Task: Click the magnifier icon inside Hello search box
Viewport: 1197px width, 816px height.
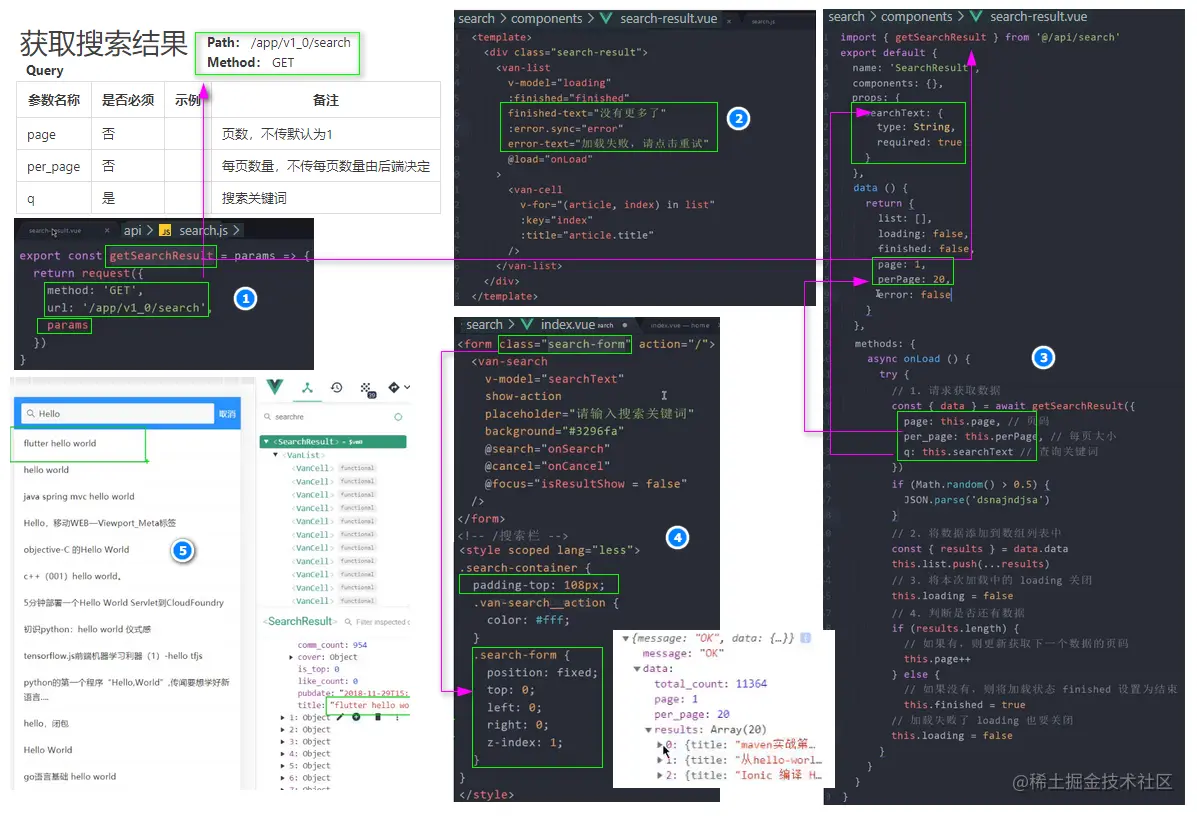Action: 31,414
